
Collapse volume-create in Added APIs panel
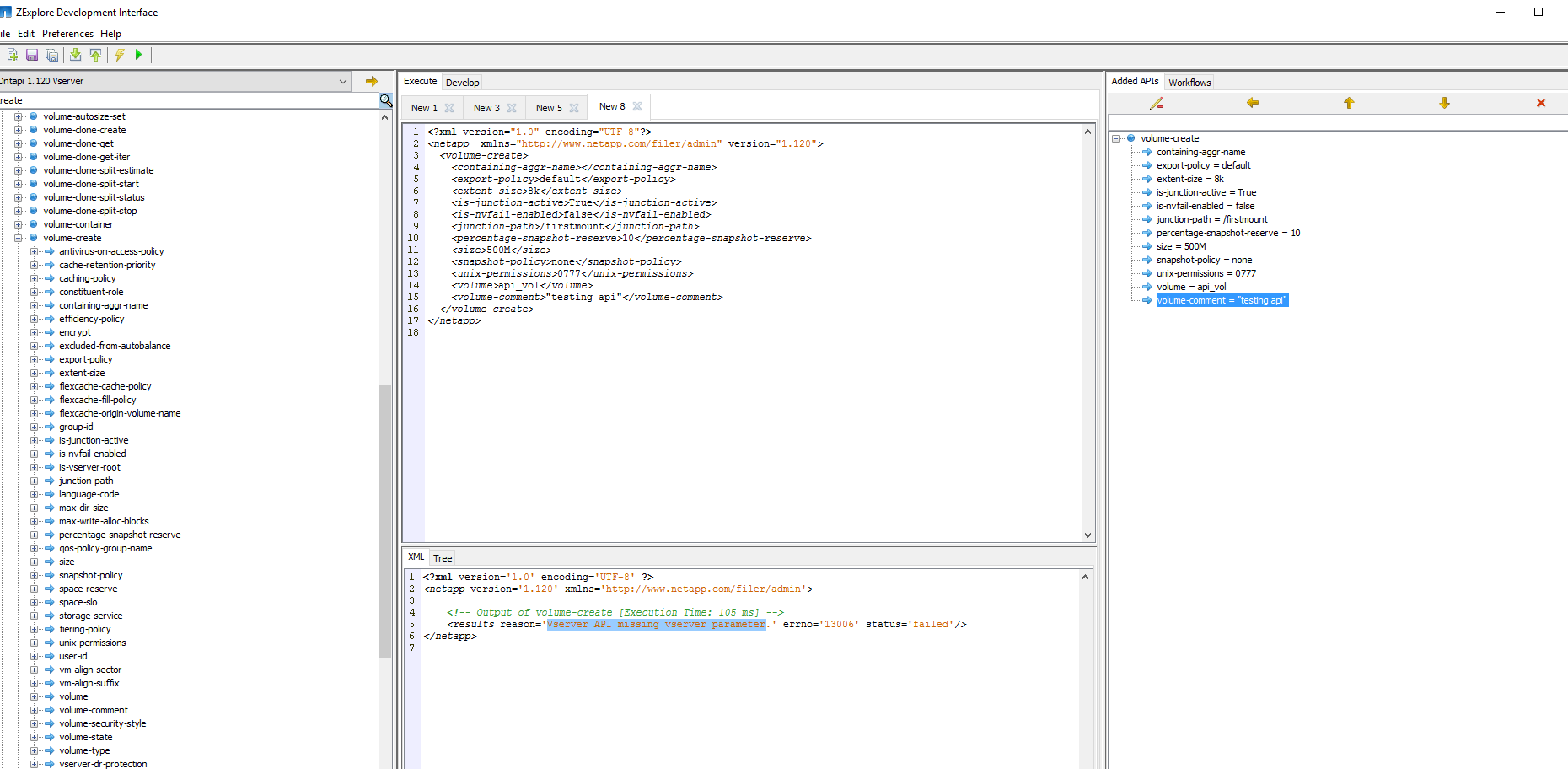pyautogui.click(x=1116, y=138)
